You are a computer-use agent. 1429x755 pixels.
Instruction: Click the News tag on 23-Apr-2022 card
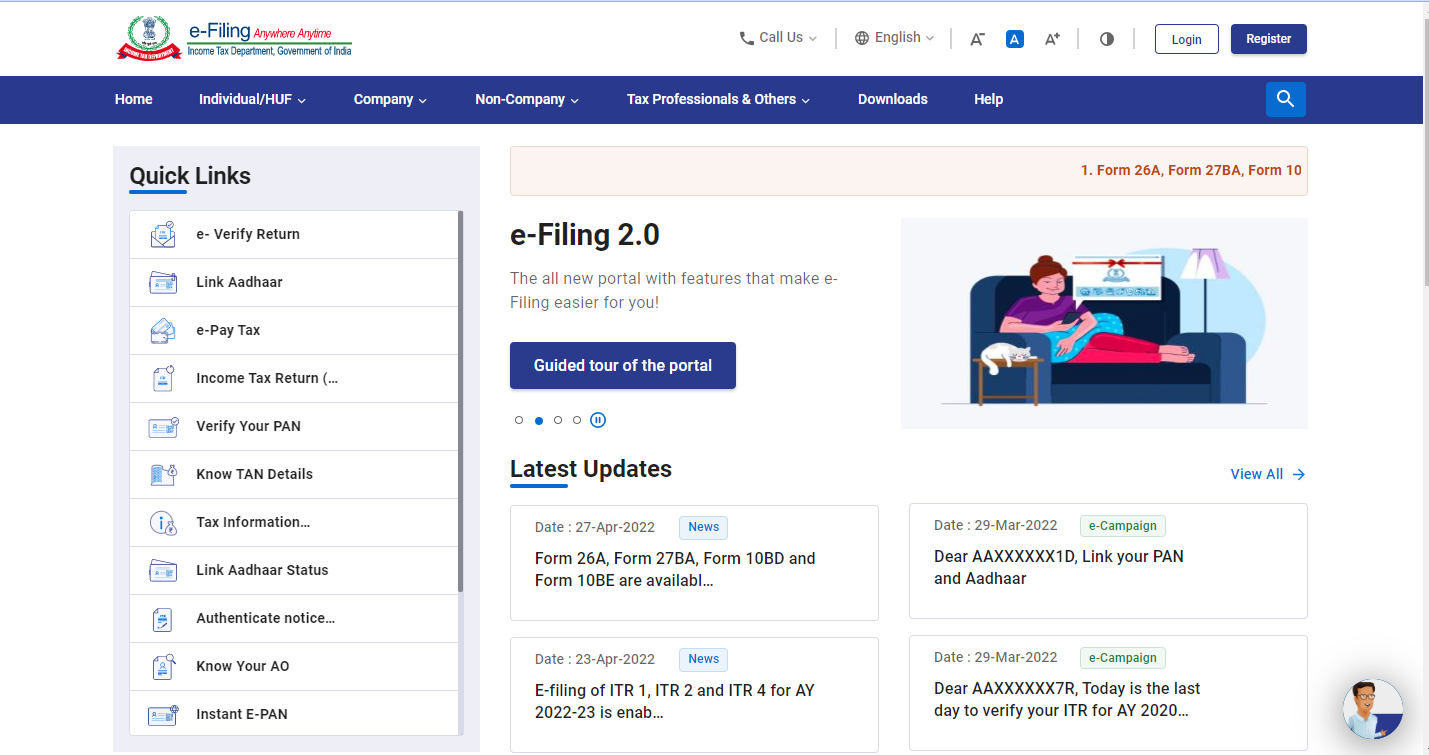[704, 659]
